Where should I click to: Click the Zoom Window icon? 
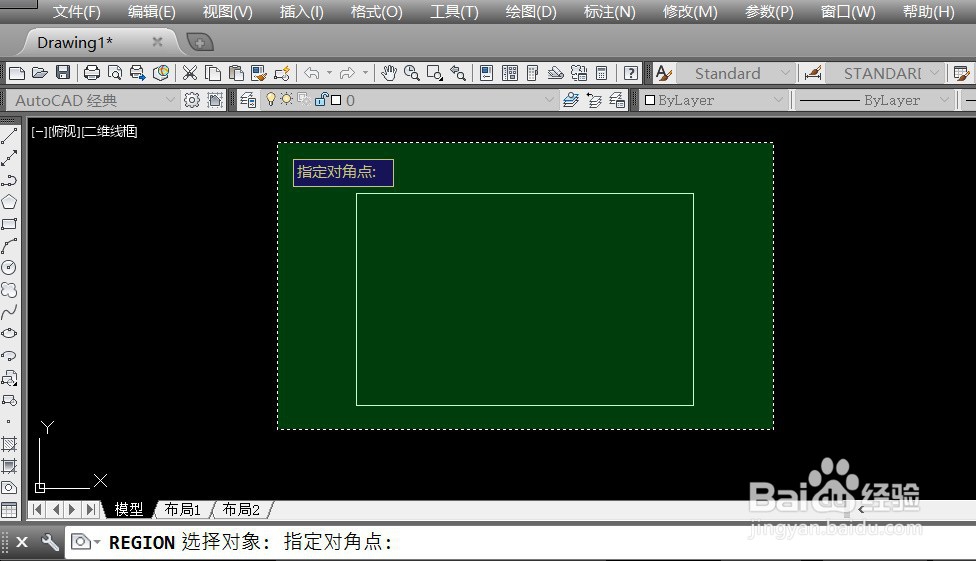tap(434, 73)
